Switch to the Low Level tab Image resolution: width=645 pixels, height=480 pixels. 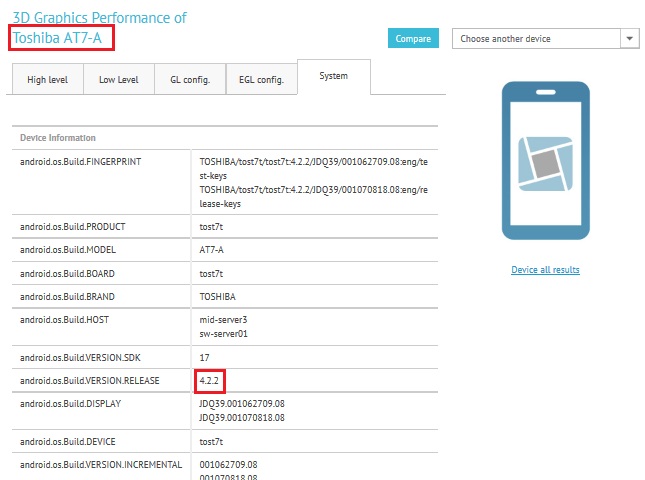coord(119,79)
